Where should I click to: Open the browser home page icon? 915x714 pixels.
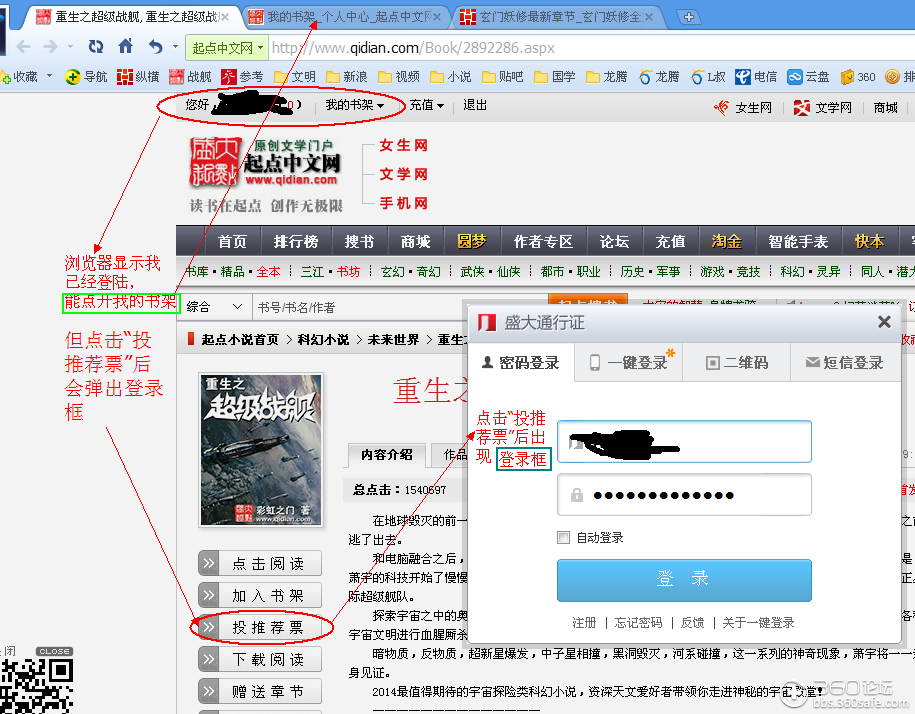(x=125, y=46)
